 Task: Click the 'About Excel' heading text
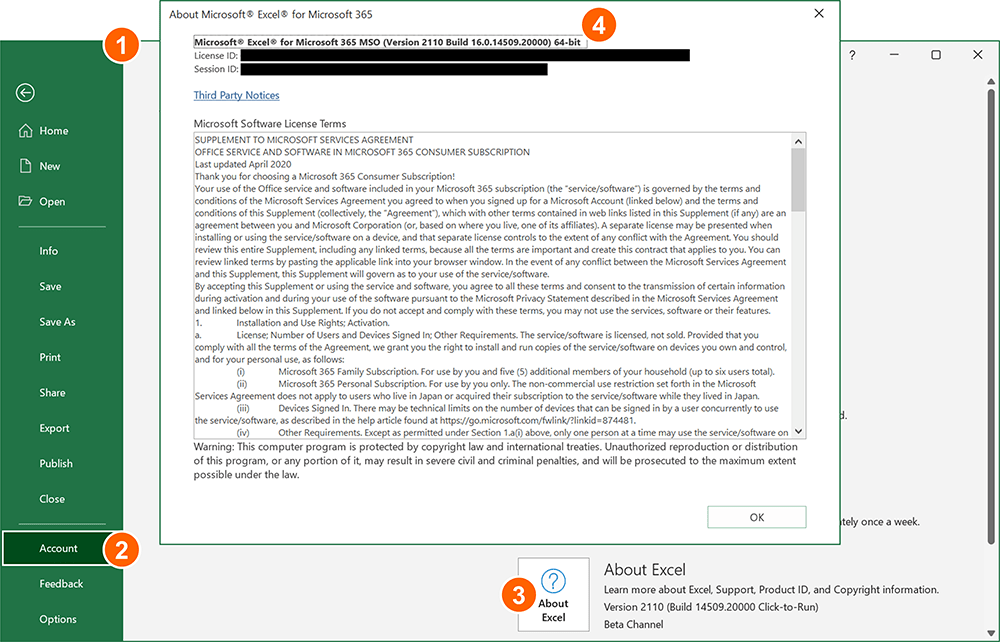645,569
